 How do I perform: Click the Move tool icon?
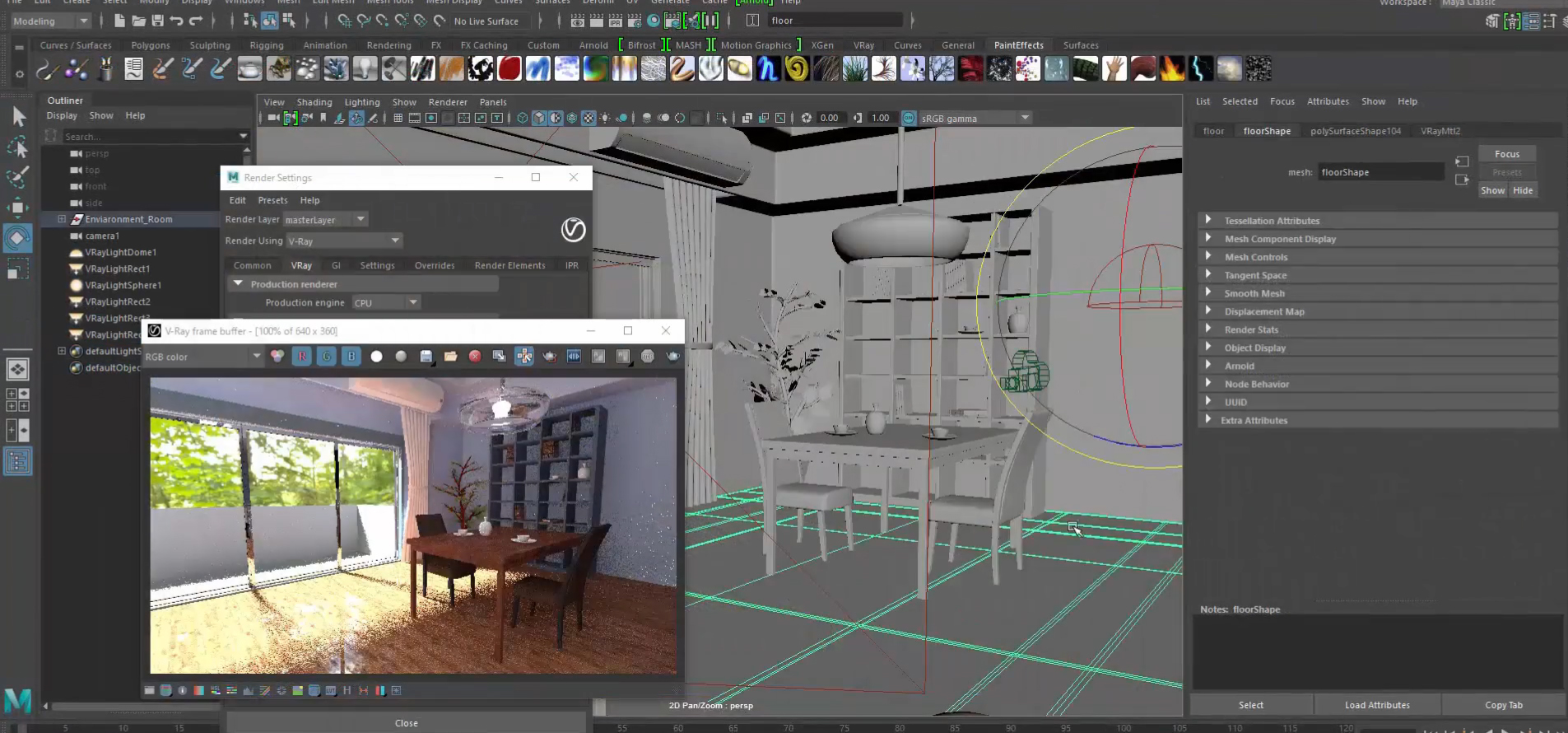pyautogui.click(x=17, y=207)
